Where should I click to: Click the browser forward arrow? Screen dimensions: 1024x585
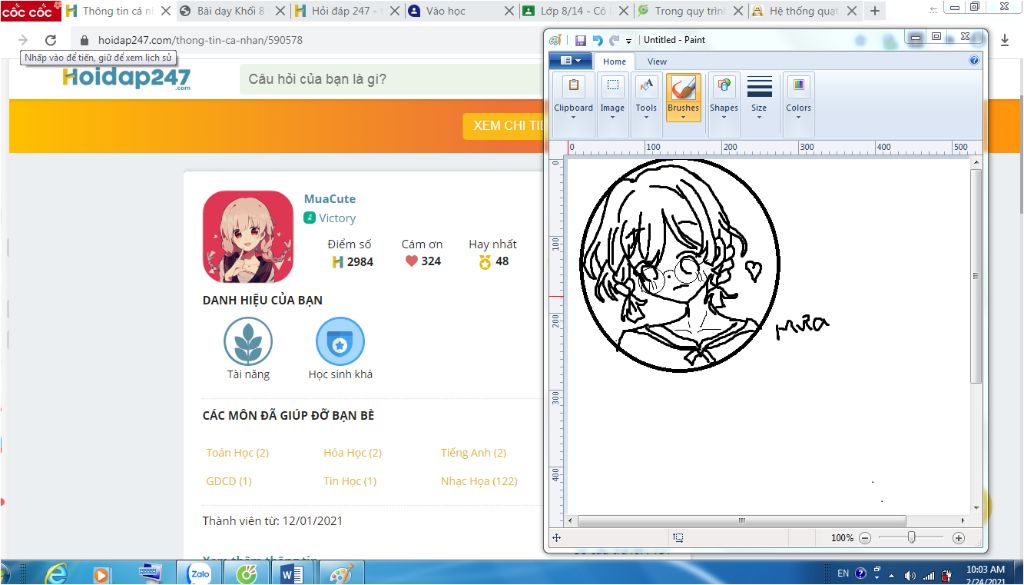(x=23, y=40)
